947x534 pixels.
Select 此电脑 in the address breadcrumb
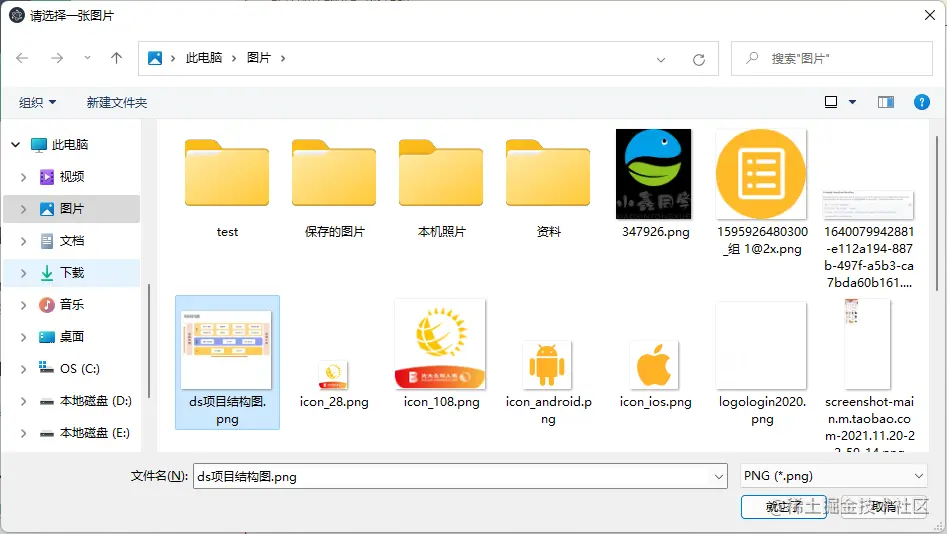pyautogui.click(x=204, y=58)
